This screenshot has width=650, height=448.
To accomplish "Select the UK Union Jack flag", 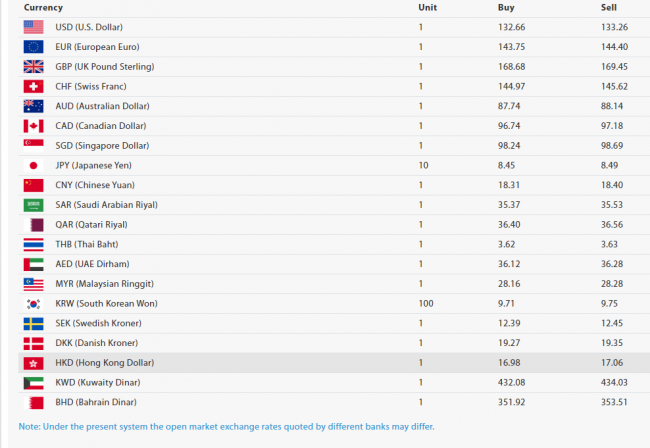I will pos(33,67).
